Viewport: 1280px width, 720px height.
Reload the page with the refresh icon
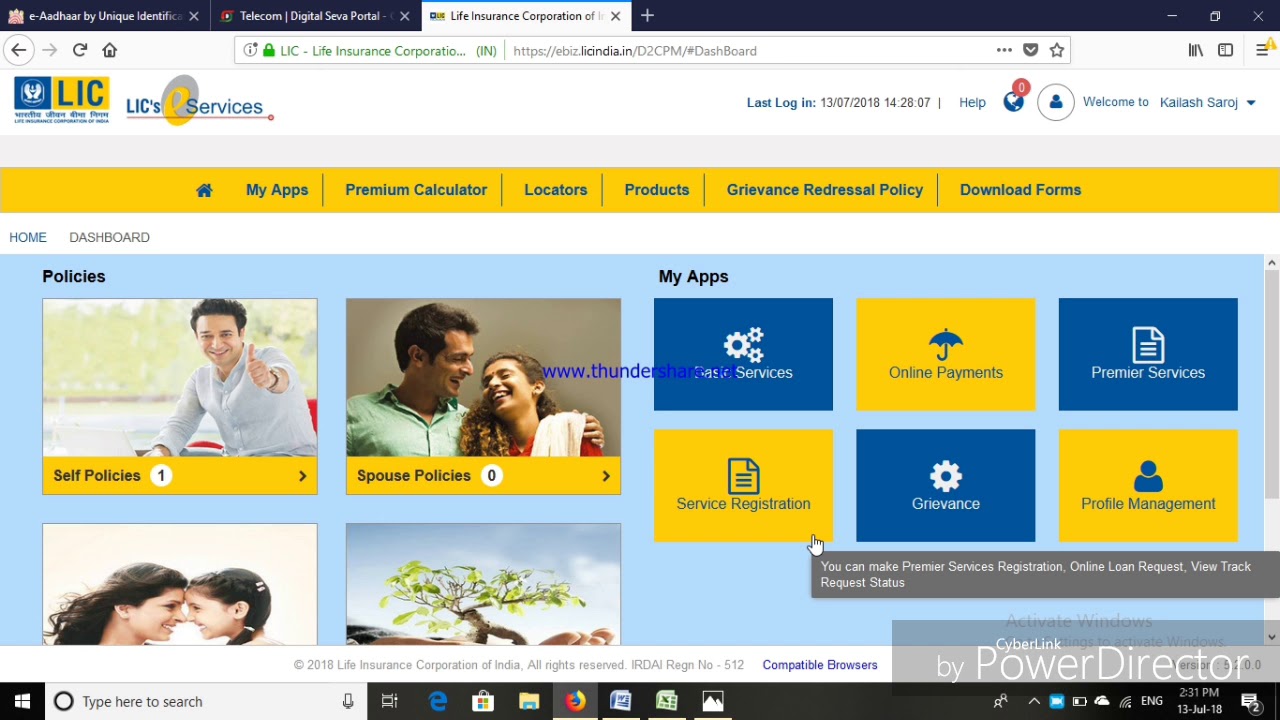click(80, 50)
